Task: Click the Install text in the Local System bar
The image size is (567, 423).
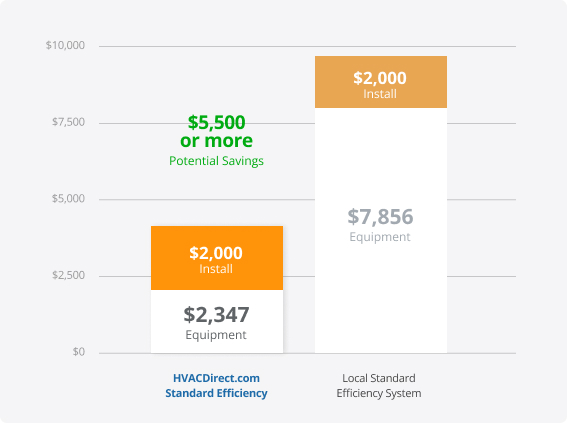Action: coord(380,94)
